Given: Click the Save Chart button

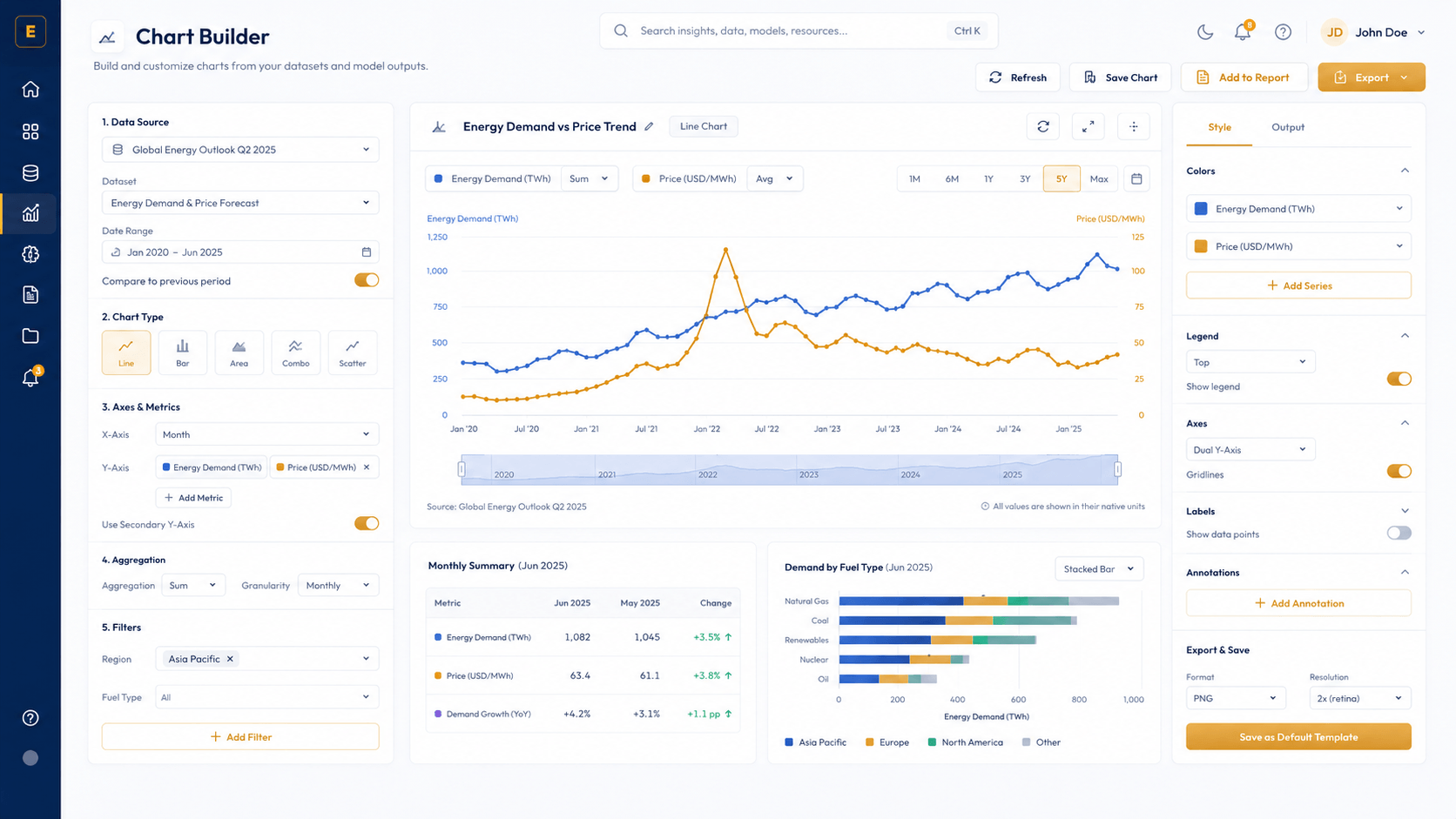Looking at the screenshot, I should coord(1120,77).
